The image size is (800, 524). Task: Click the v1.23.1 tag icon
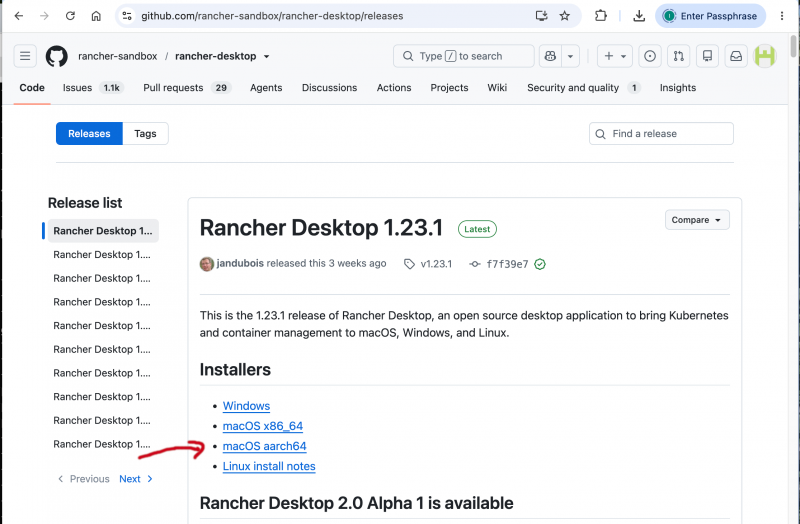click(409, 264)
